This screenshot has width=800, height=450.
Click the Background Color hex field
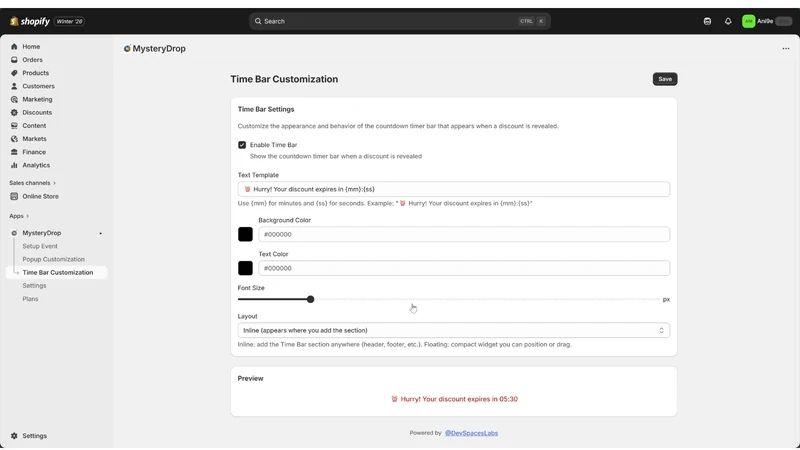point(464,234)
